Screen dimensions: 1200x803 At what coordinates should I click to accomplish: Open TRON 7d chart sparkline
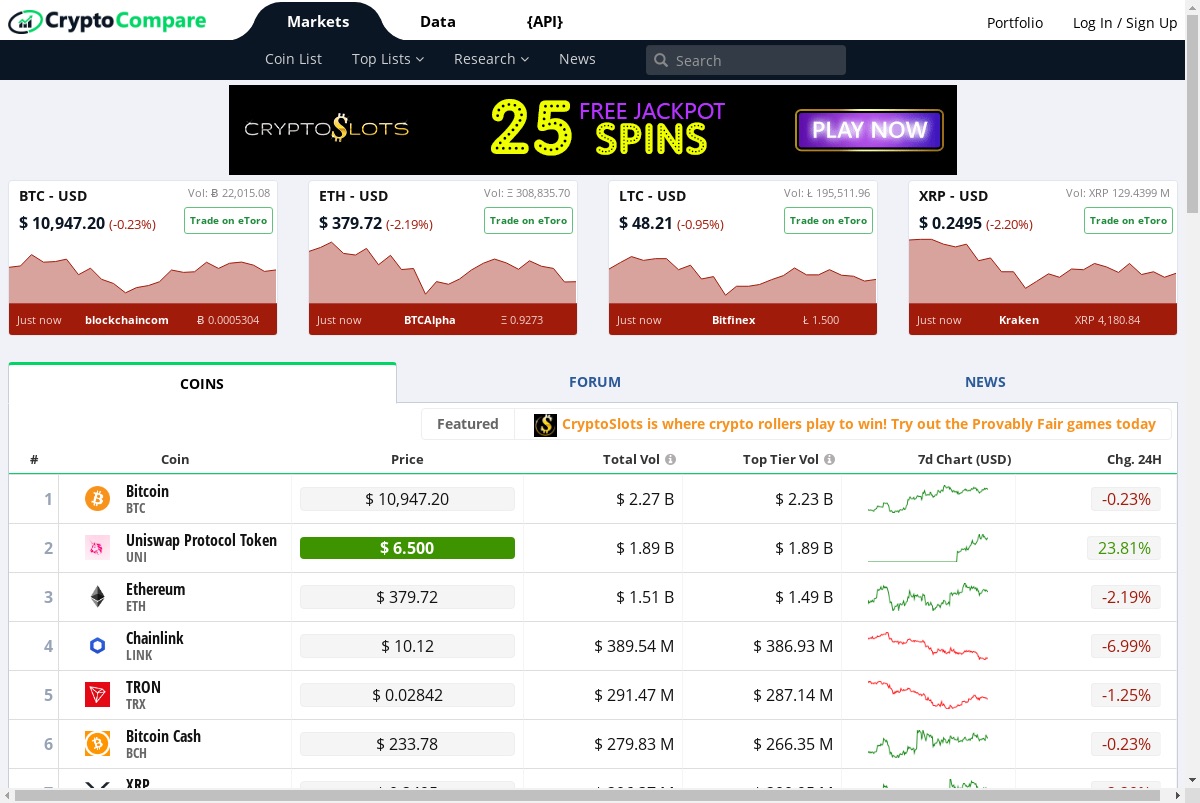(928, 694)
